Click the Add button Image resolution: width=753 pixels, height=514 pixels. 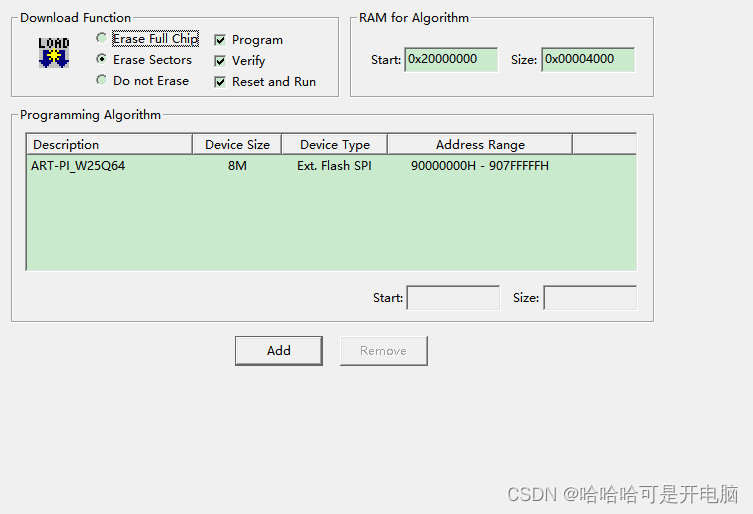pyautogui.click(x=279, y=351)
